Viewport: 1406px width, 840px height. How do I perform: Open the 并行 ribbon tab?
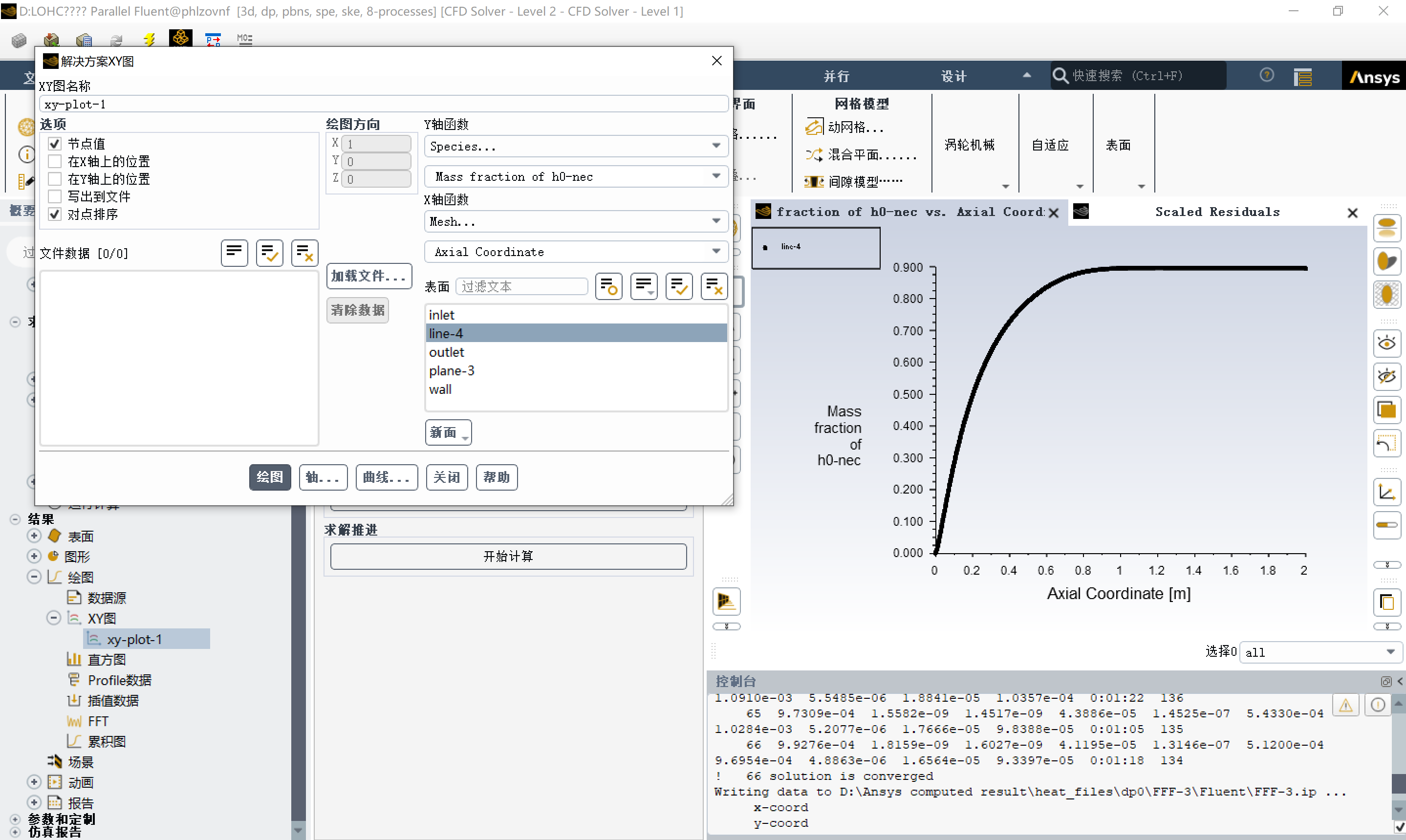[x=836, y=76]
